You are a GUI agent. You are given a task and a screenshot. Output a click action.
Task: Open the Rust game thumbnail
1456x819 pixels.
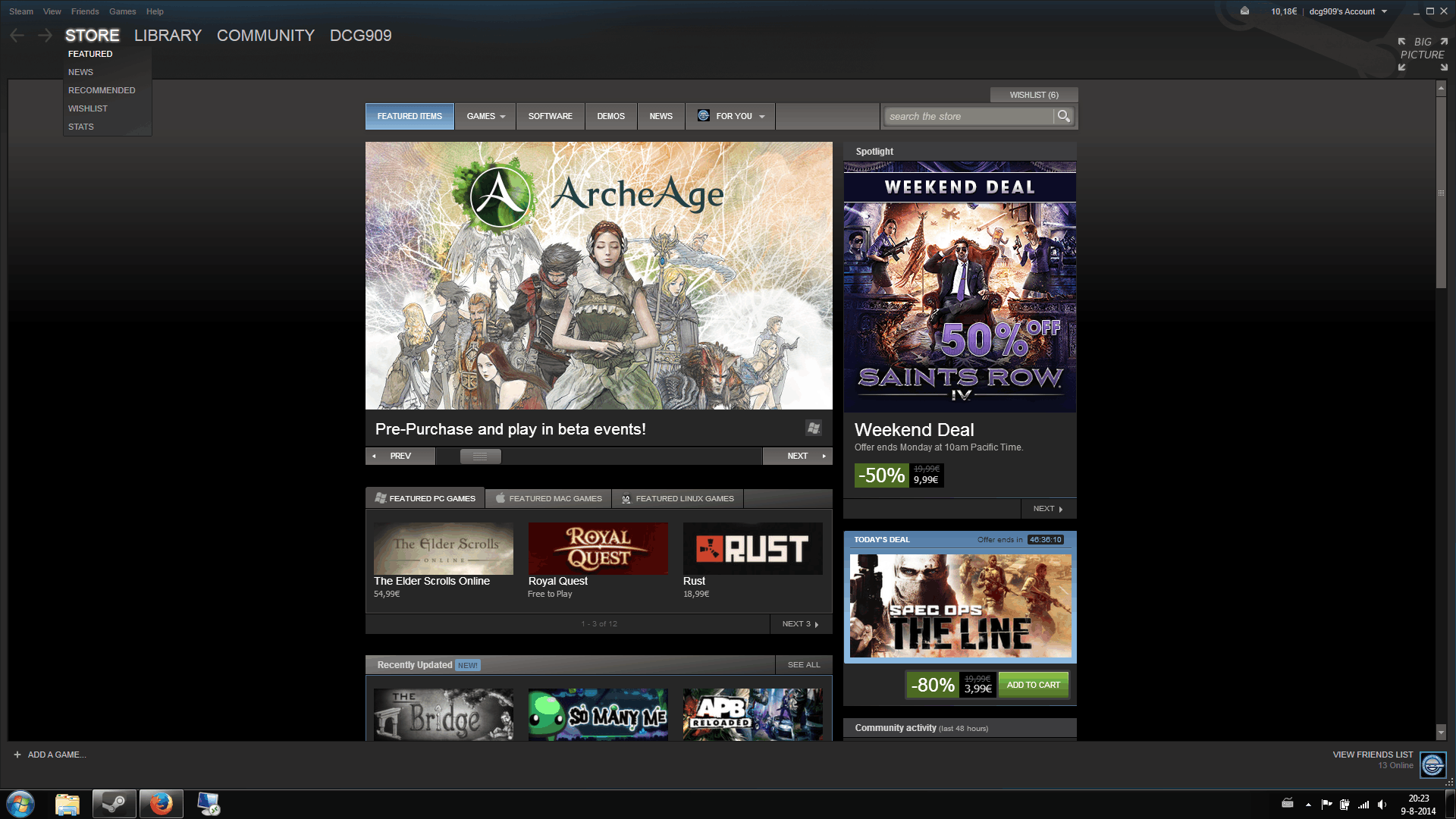click(x=752, y=548)
